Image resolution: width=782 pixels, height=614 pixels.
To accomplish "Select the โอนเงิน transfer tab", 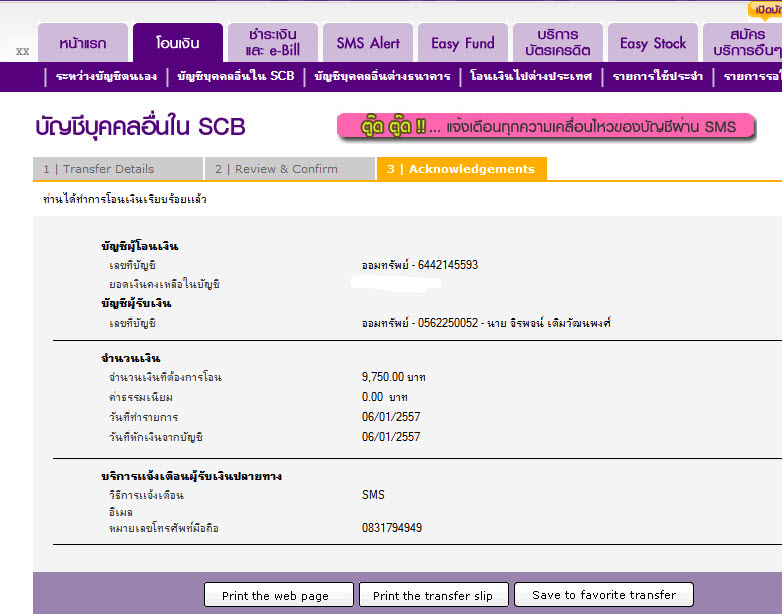I will coord(178,43).
